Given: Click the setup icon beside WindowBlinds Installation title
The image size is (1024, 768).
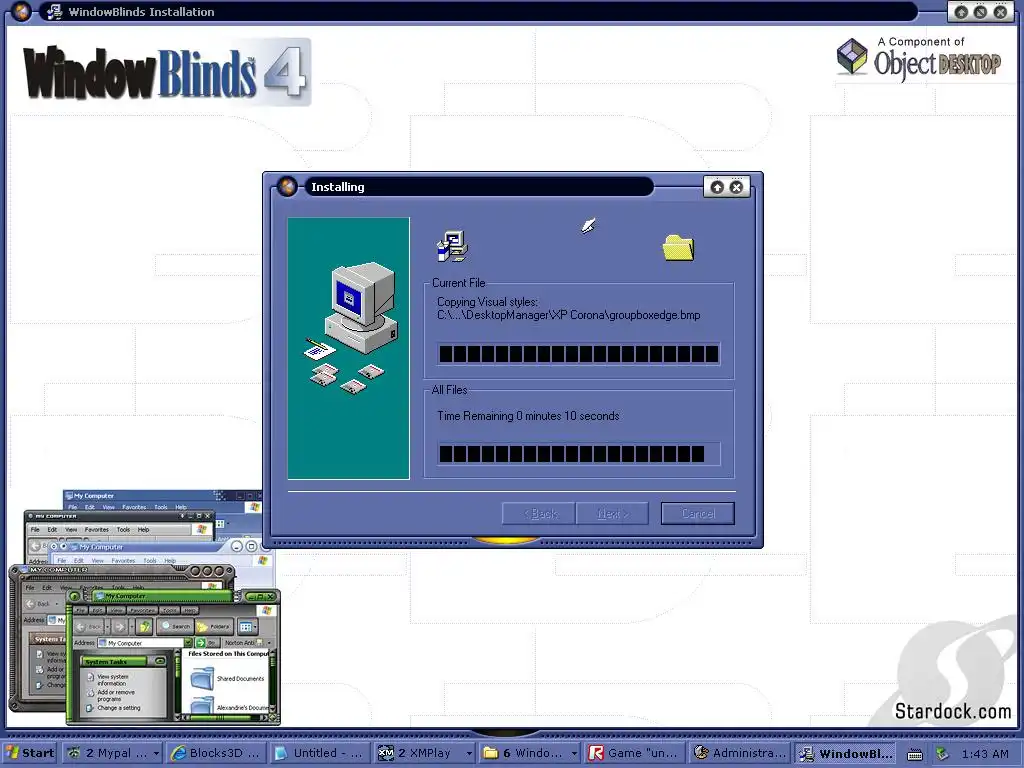Looking at the screenshot, I should coord(55,12).
